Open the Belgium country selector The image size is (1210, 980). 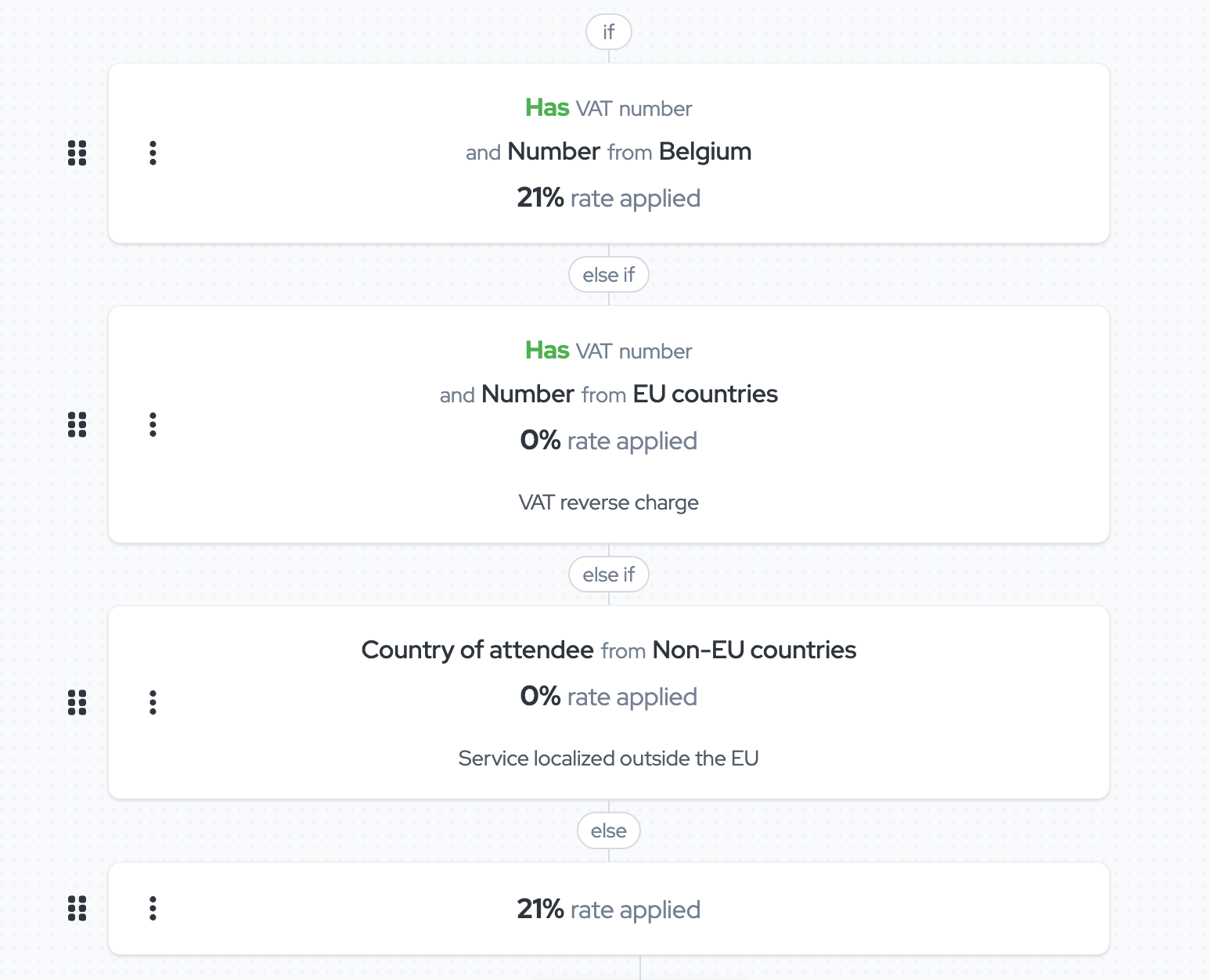pos(704,152)
